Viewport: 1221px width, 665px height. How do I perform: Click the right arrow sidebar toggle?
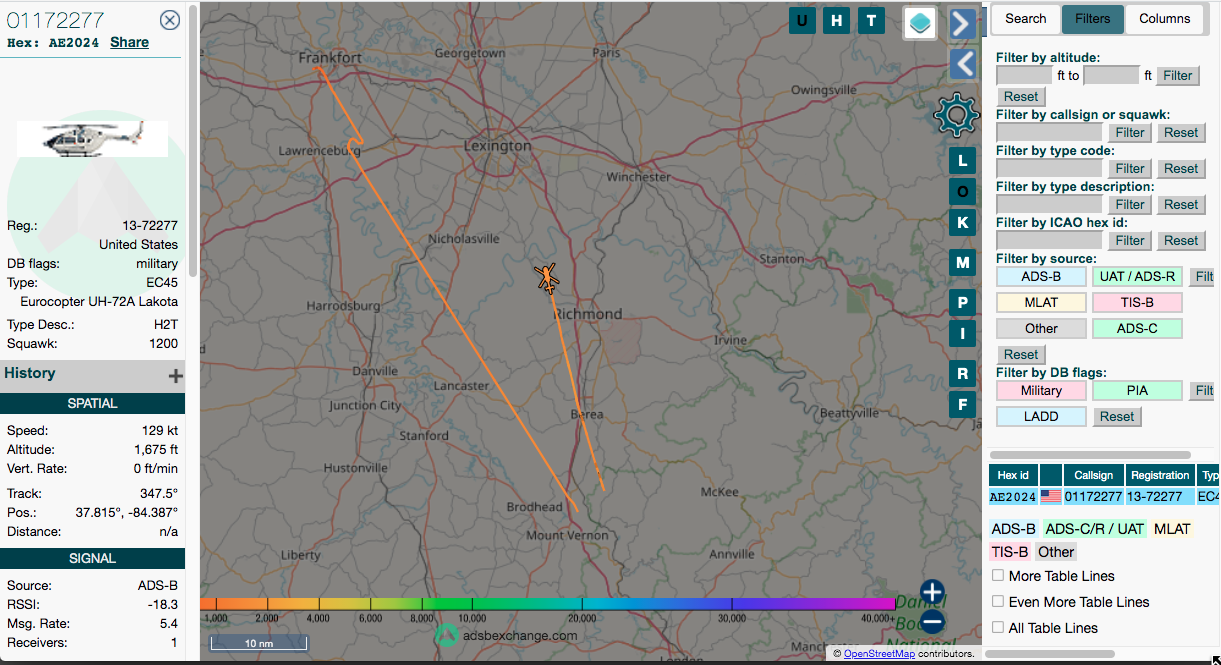[x=962, y=24]
